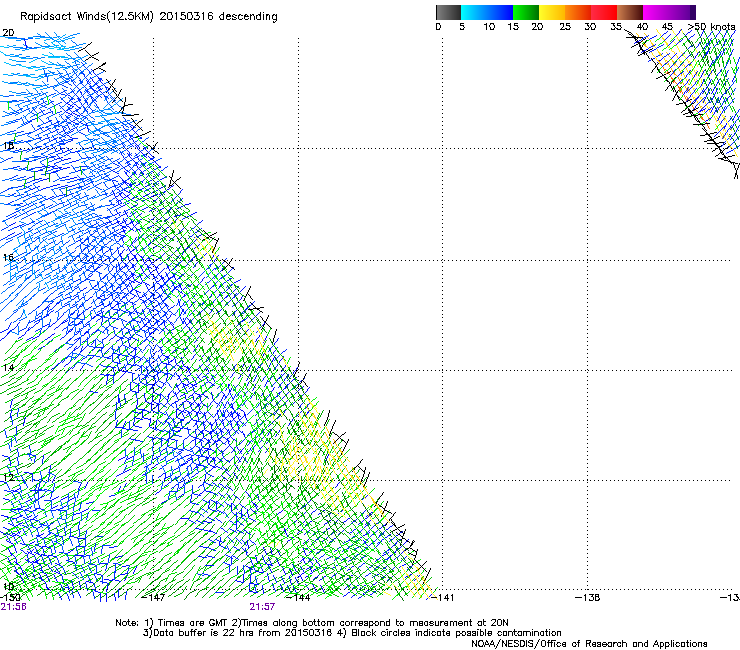Click the latitude label 14

click(x=8, y=367)
